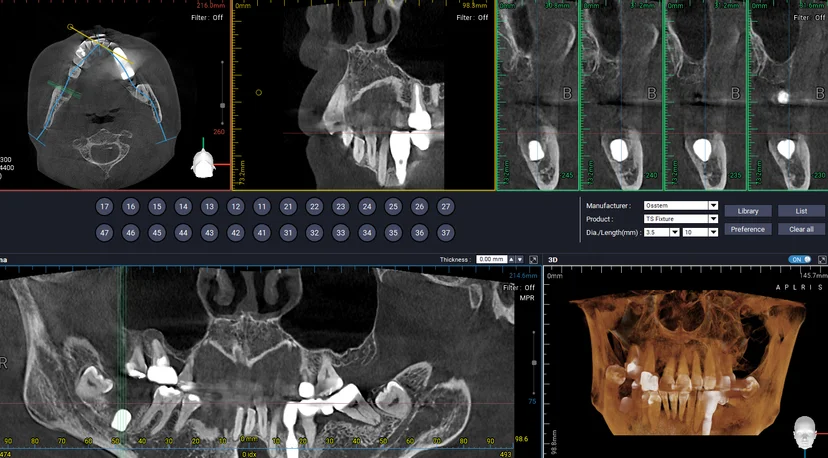Viewport: 828px width, 458px height.
Task: Select tooth number 24
Action: [367, 207]
